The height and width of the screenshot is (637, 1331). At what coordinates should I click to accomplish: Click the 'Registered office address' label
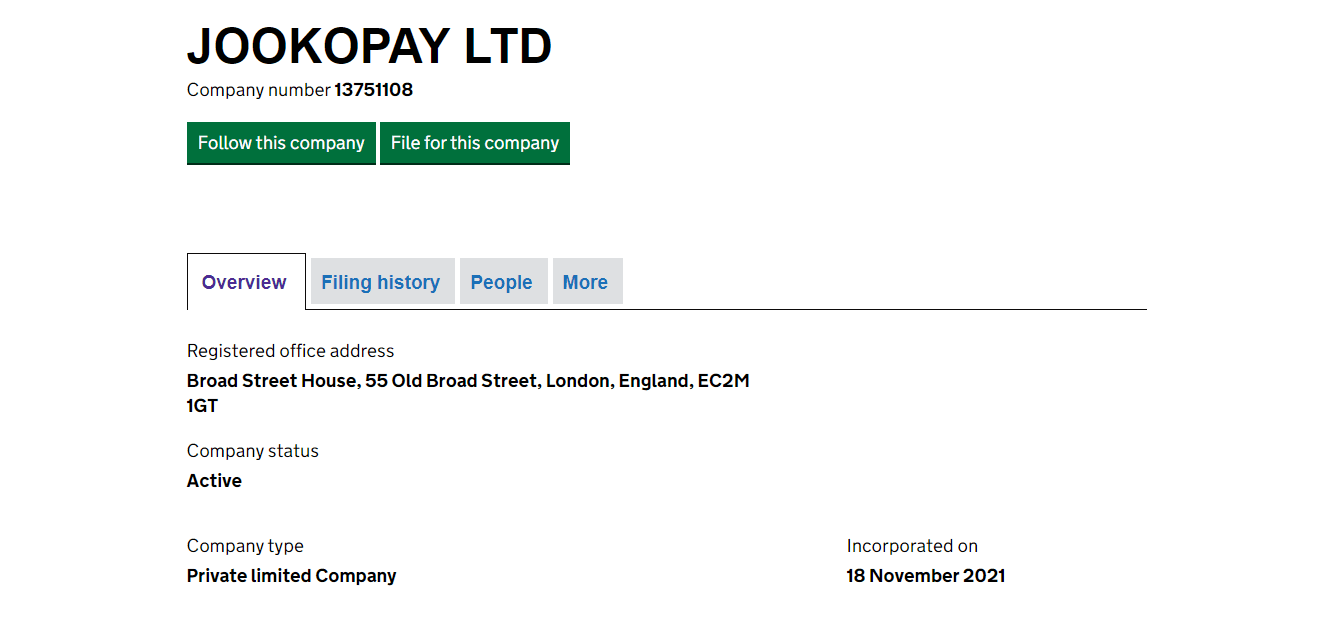(290, 351)
